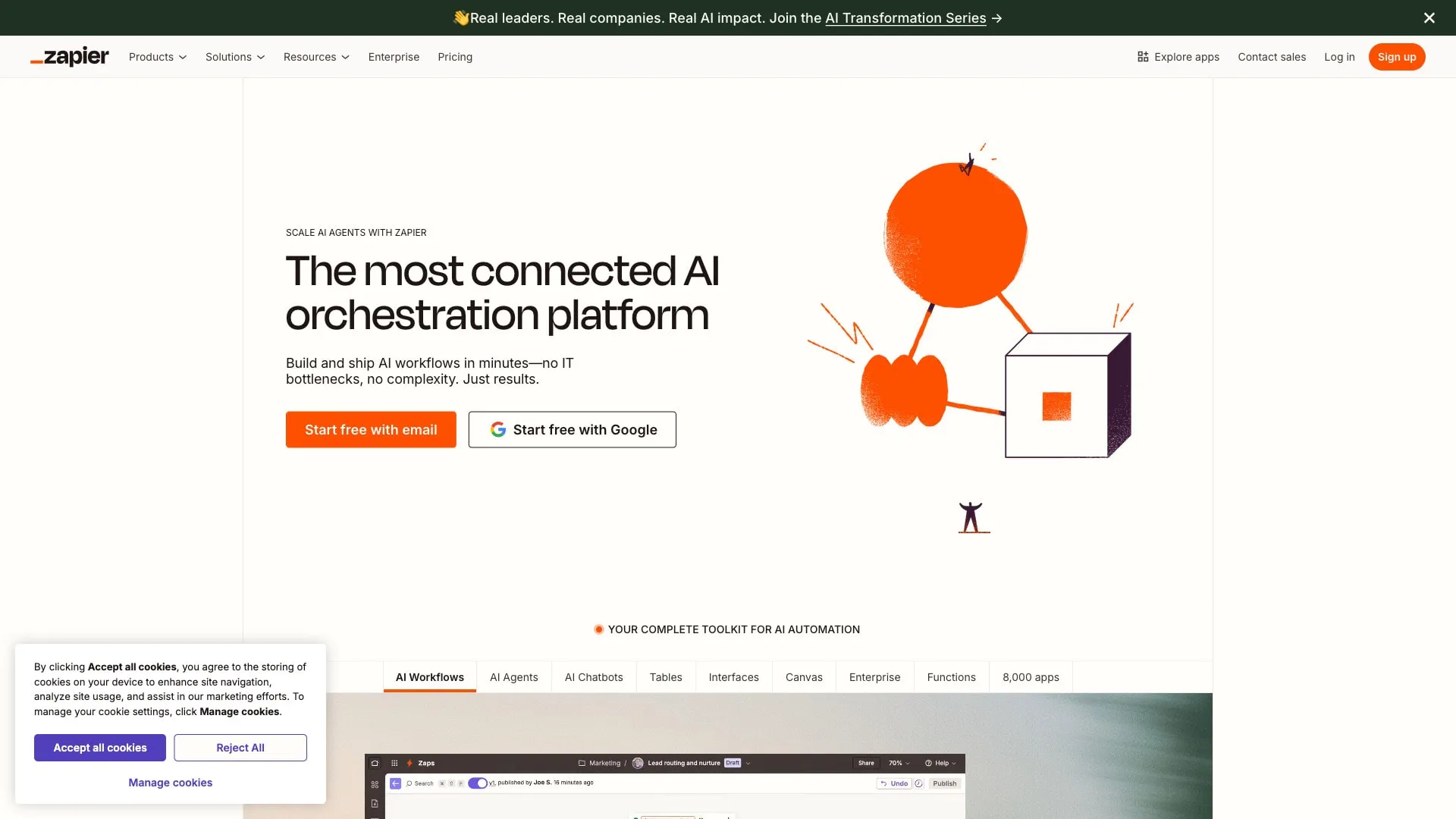1456x819 pixels.
Task: Switch to the Enterprise tab in the toolkit
Action: (875, 677)
